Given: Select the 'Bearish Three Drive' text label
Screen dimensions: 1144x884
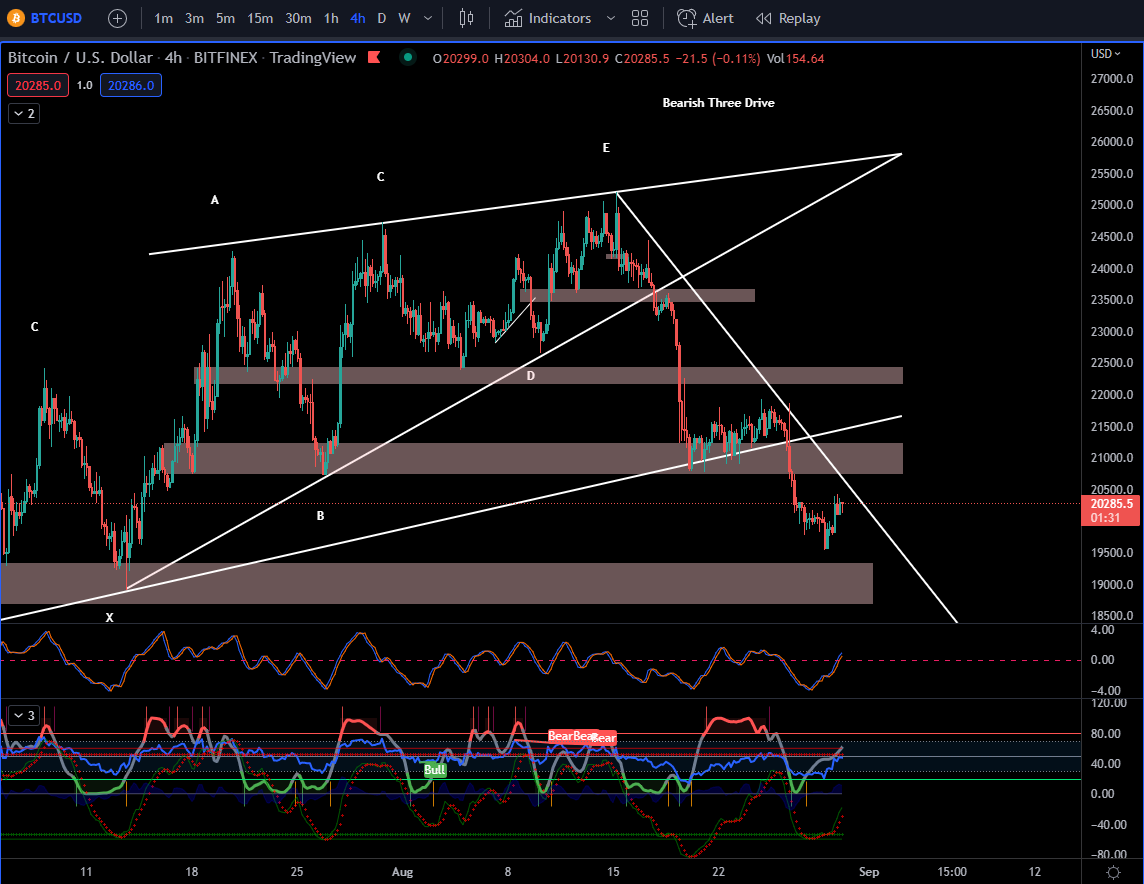Looking at the screenshot, I should [719, 103].
